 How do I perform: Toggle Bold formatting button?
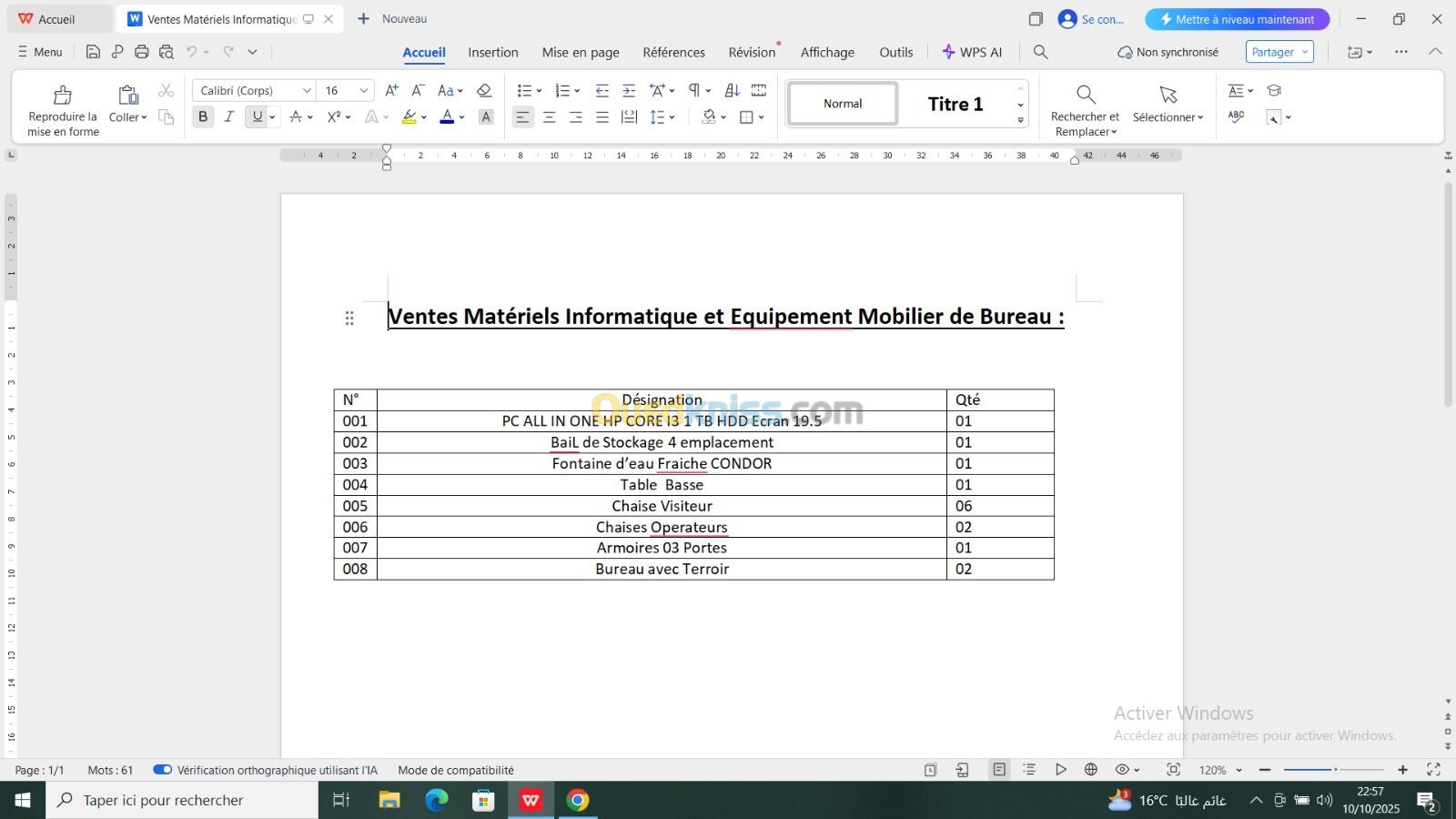click(x=203, y=116)
